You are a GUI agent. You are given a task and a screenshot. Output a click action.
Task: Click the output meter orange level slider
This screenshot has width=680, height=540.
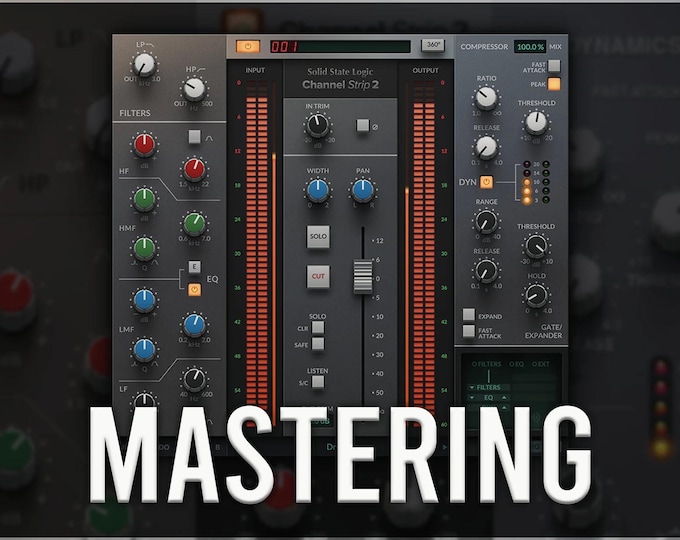[x=407, y=299]
